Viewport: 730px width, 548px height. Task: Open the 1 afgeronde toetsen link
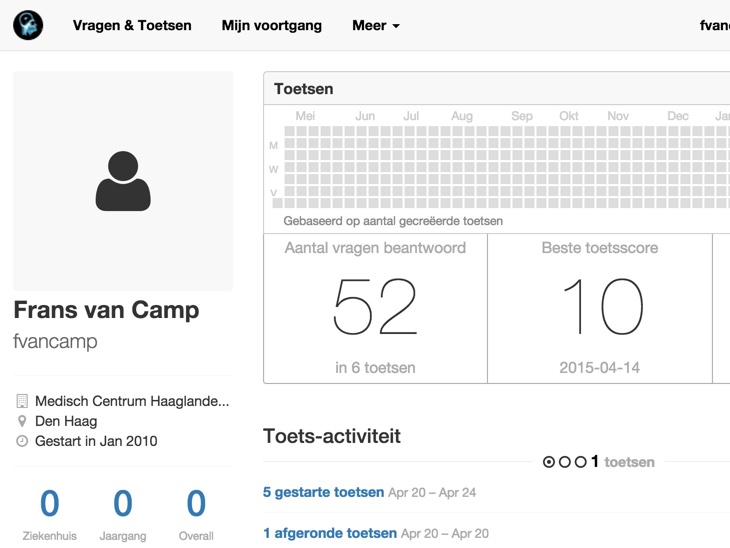point(329,533)
